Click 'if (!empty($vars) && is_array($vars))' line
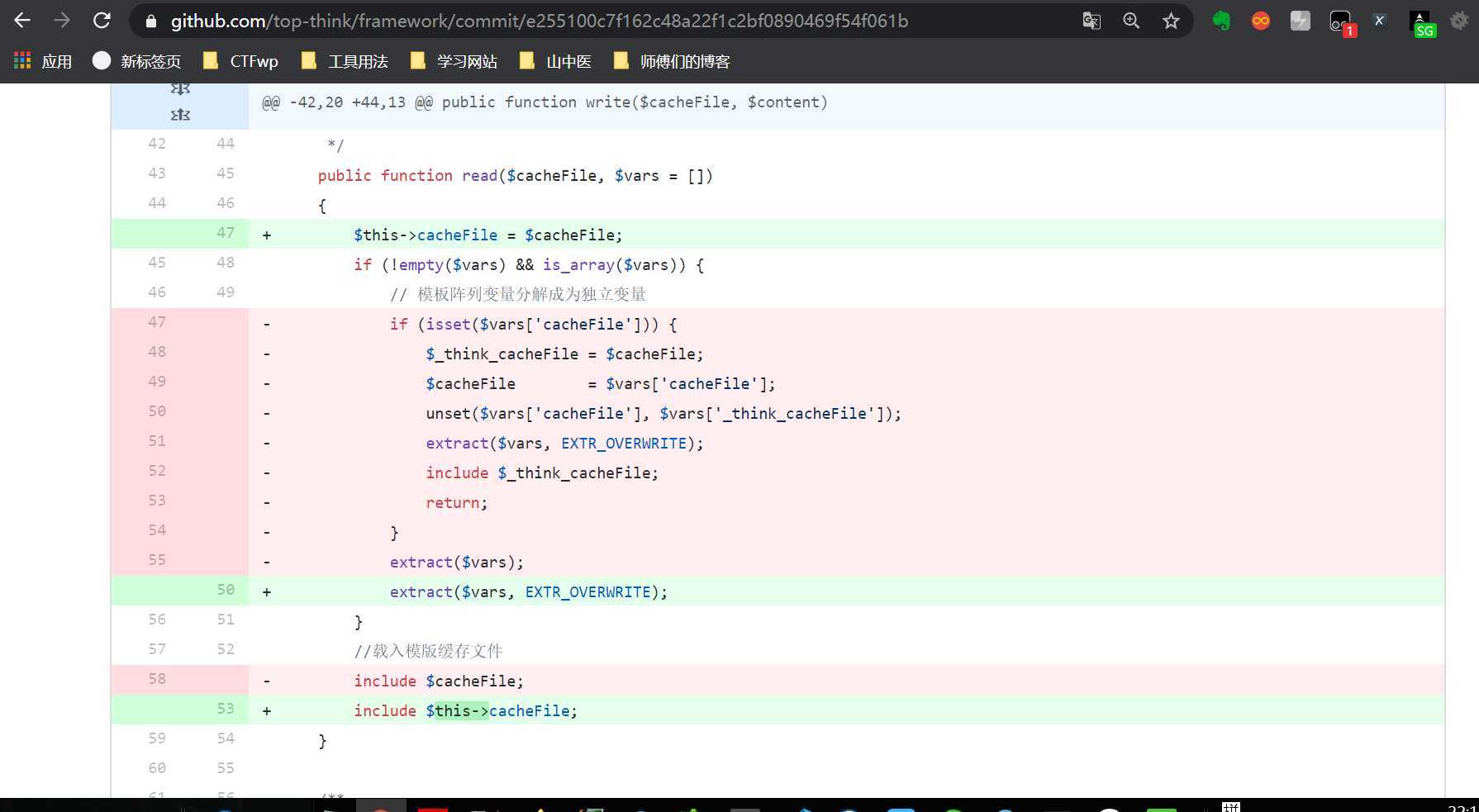Image resolution: width=1479 pixels, height=812 pixels. pos(529,264)
